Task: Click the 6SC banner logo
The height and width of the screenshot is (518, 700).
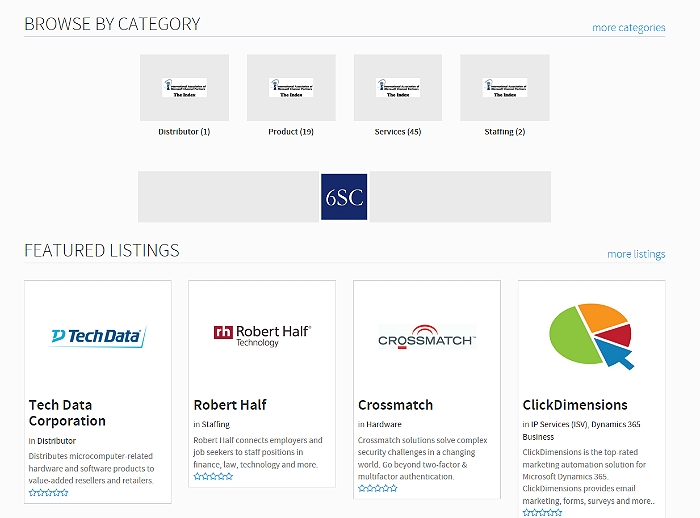Action: point(344,197)
